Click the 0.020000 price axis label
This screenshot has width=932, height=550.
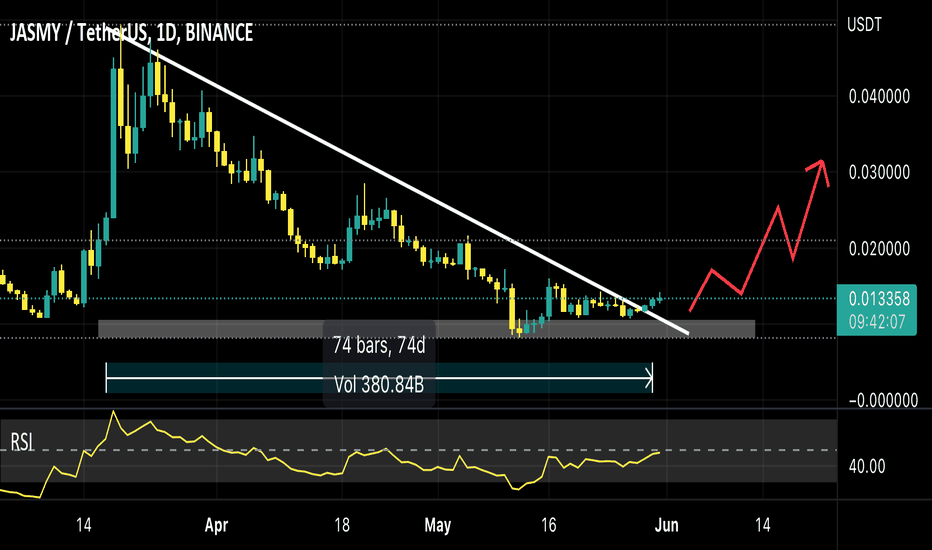pos(879,249)
